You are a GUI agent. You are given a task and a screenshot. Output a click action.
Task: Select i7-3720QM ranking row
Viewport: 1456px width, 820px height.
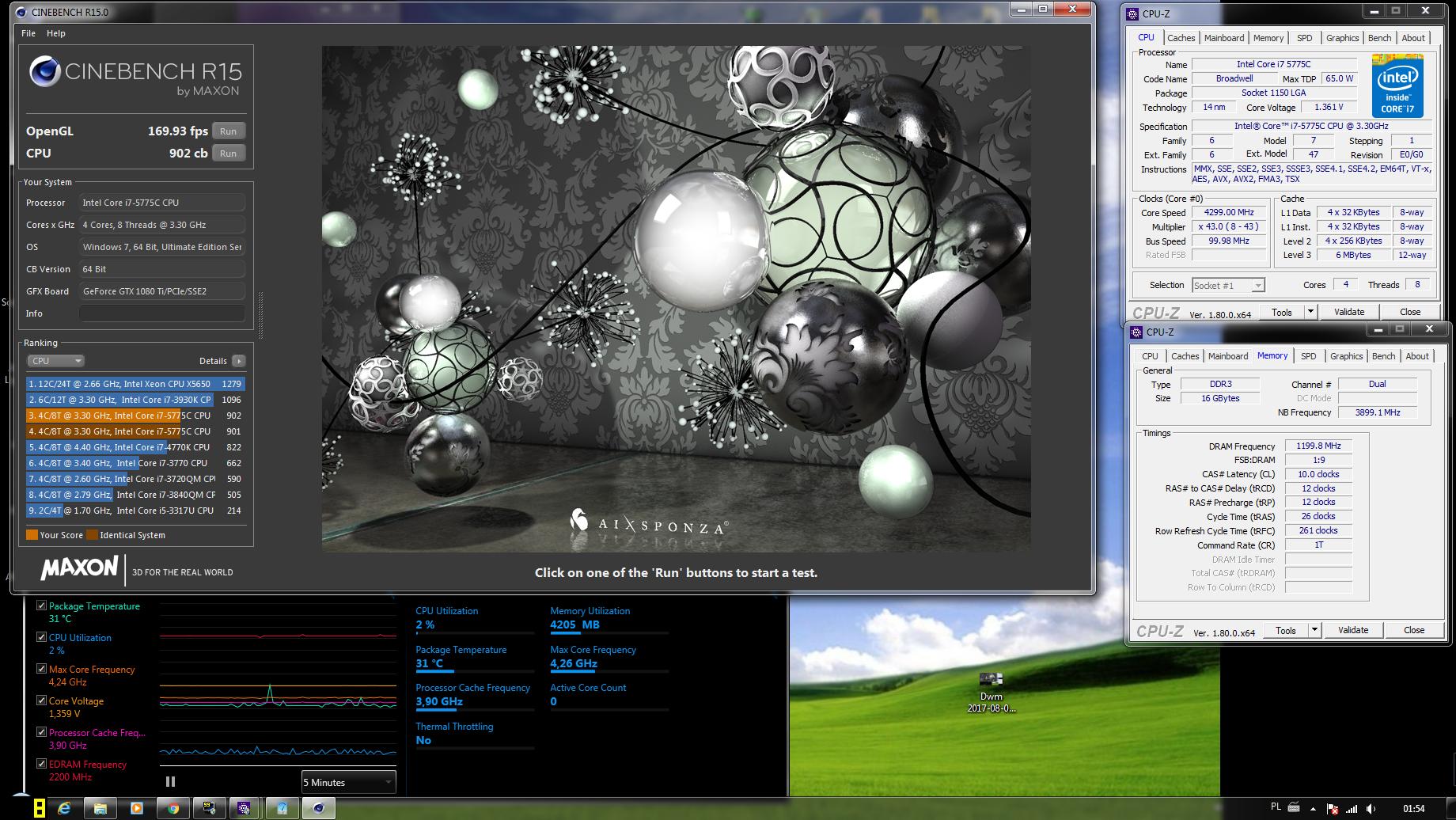coord(135,479)
